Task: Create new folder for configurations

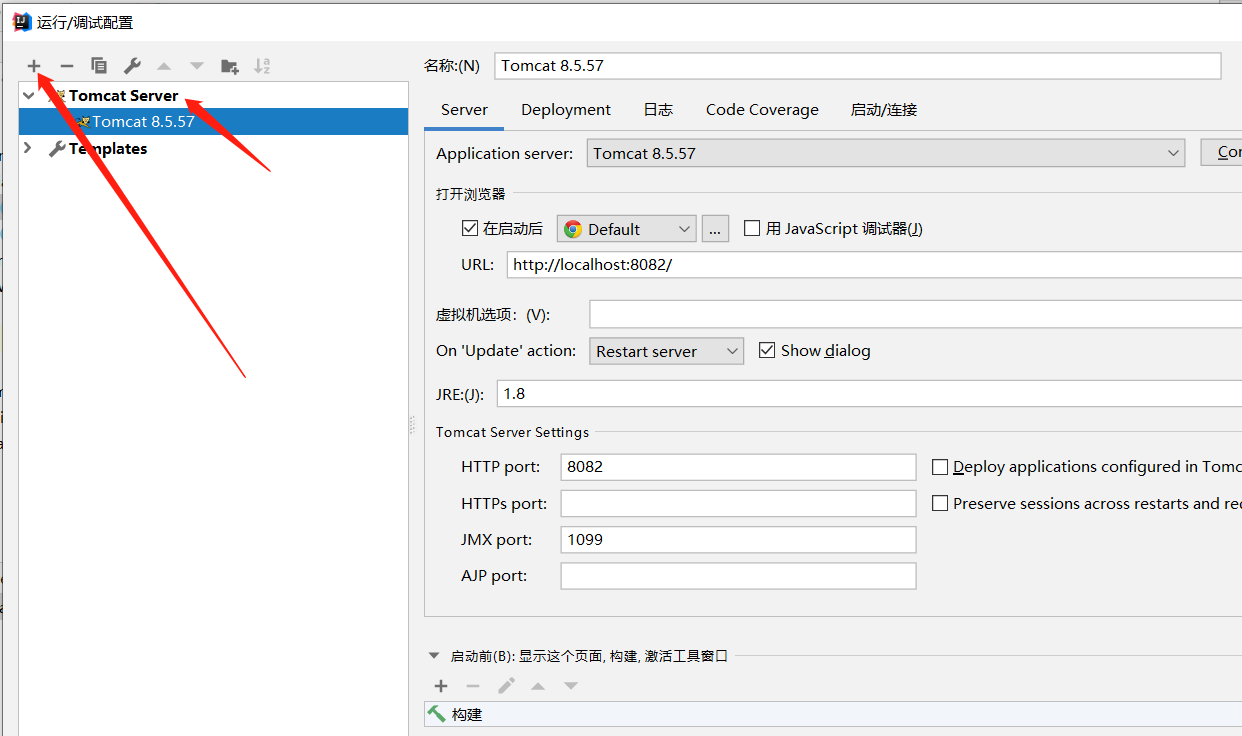Action: [230, 66]
